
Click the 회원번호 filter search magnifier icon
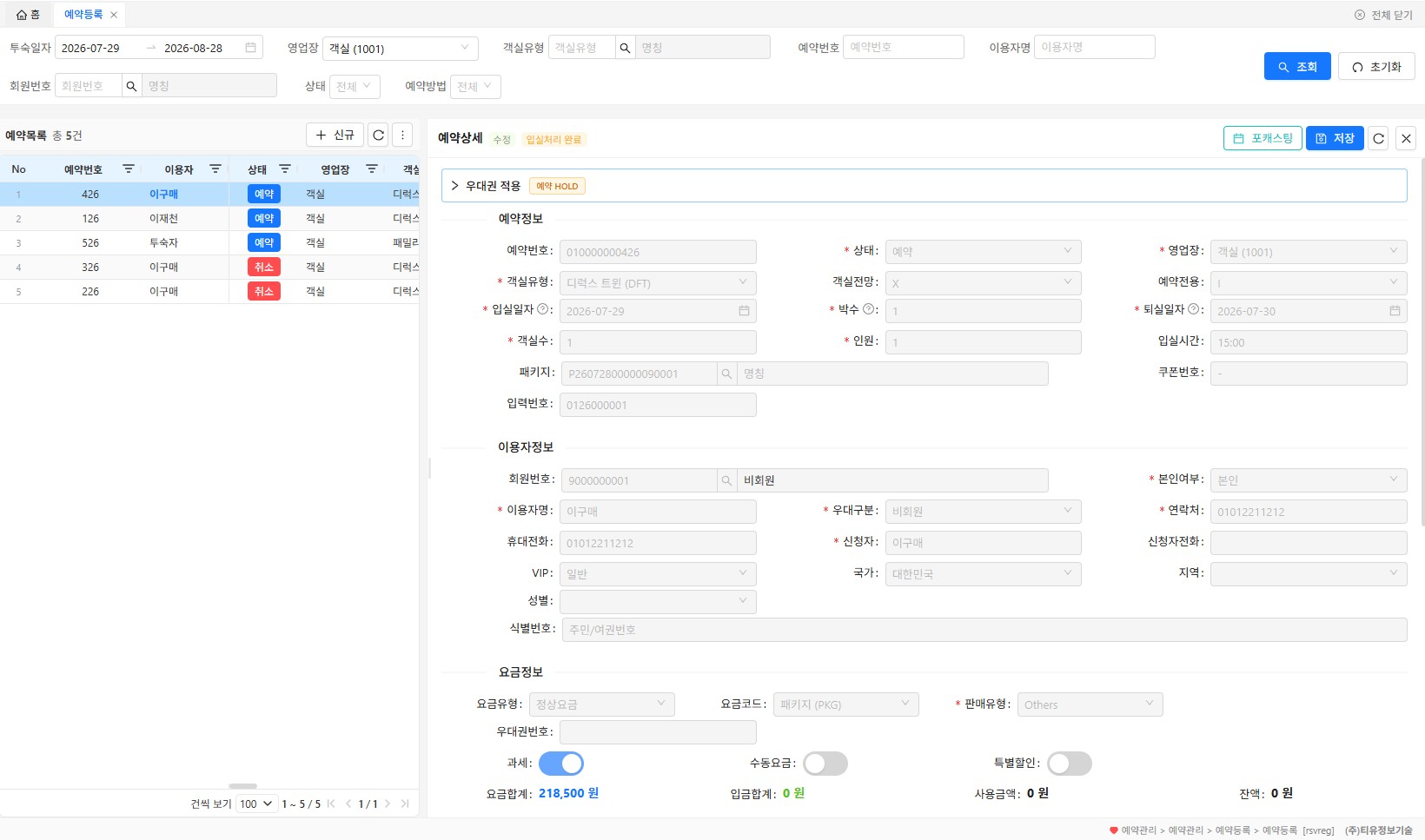[131, 86]
